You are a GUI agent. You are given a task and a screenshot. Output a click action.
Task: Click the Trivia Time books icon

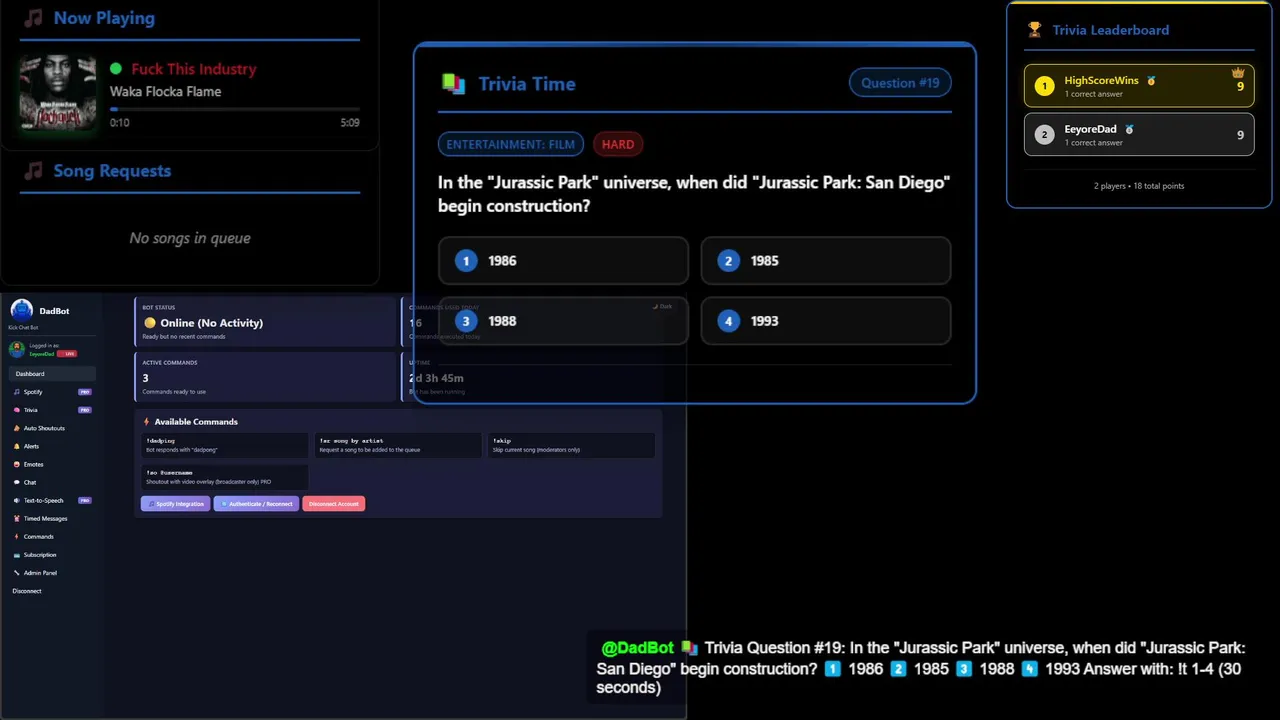[453, 84]
